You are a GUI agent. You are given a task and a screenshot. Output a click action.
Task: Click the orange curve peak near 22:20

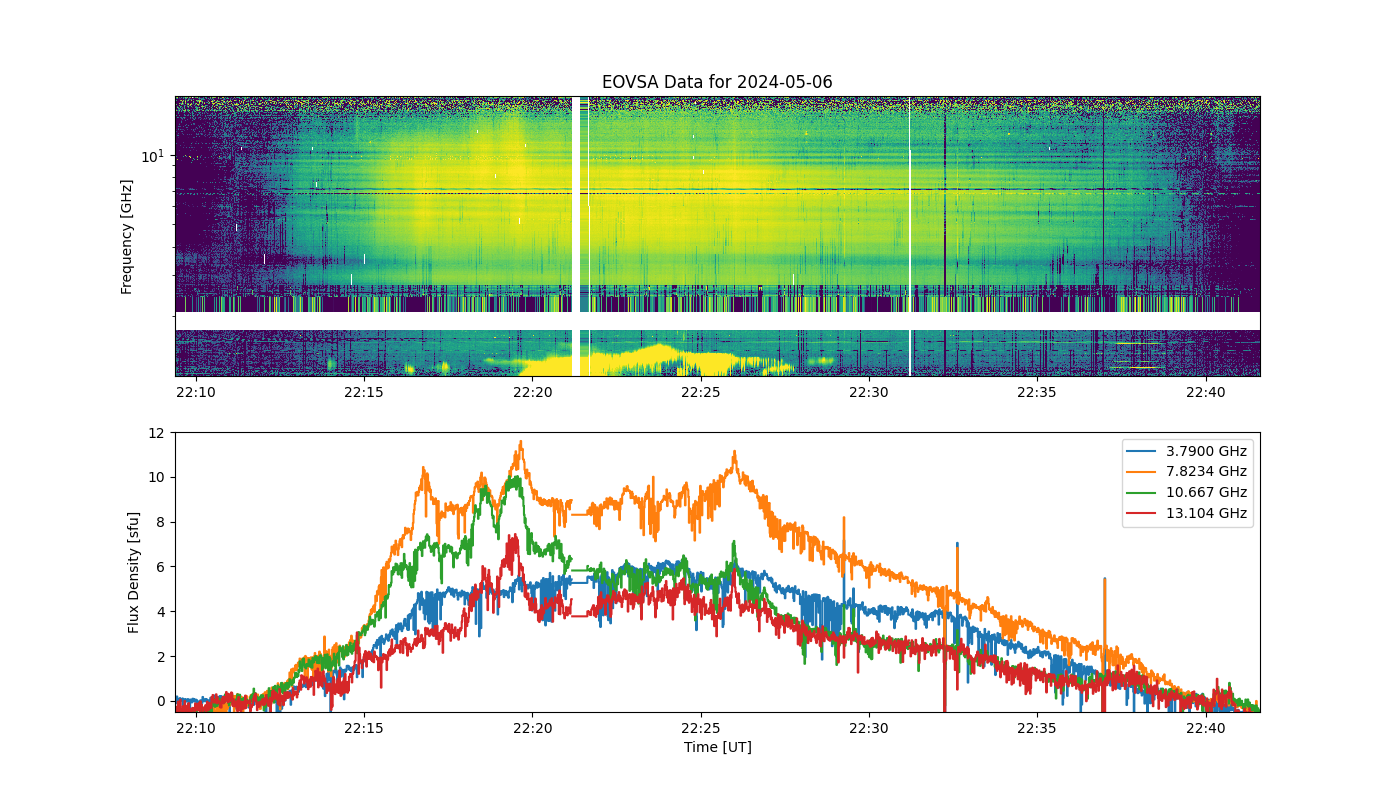520,442
